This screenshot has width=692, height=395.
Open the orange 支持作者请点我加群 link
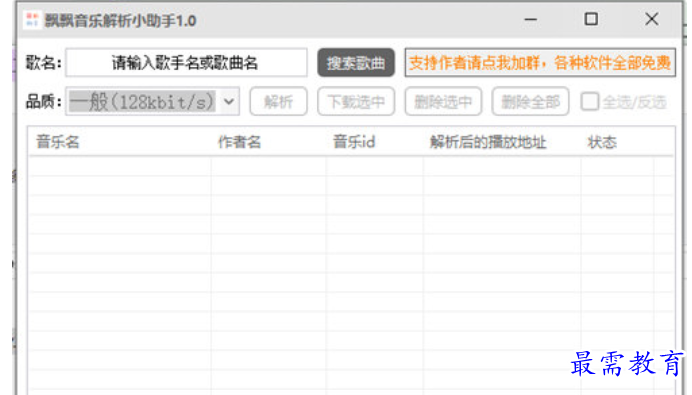point(540,63)
